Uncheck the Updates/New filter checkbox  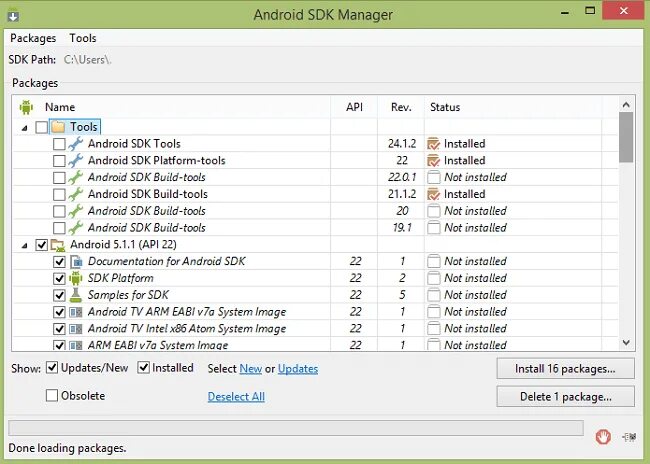click(52, 368)
